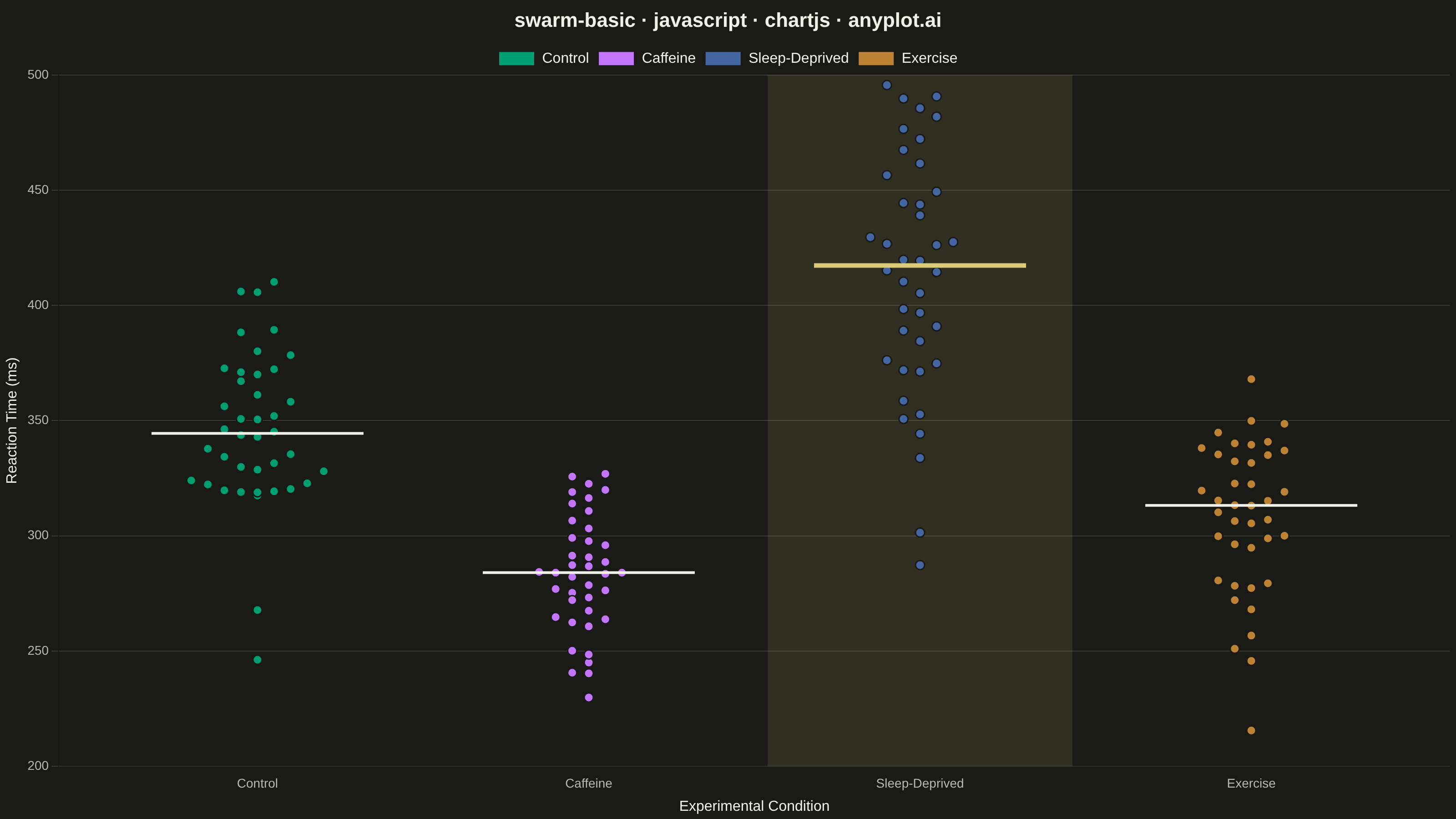Click the chart title text

coord(728,20)
